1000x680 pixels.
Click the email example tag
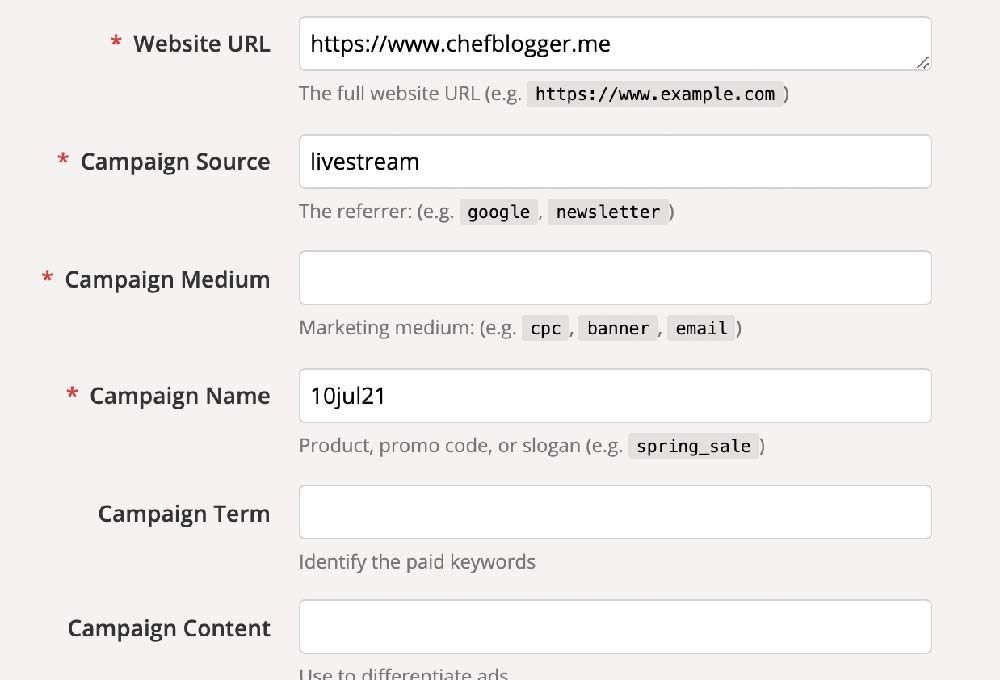(701, 328)
